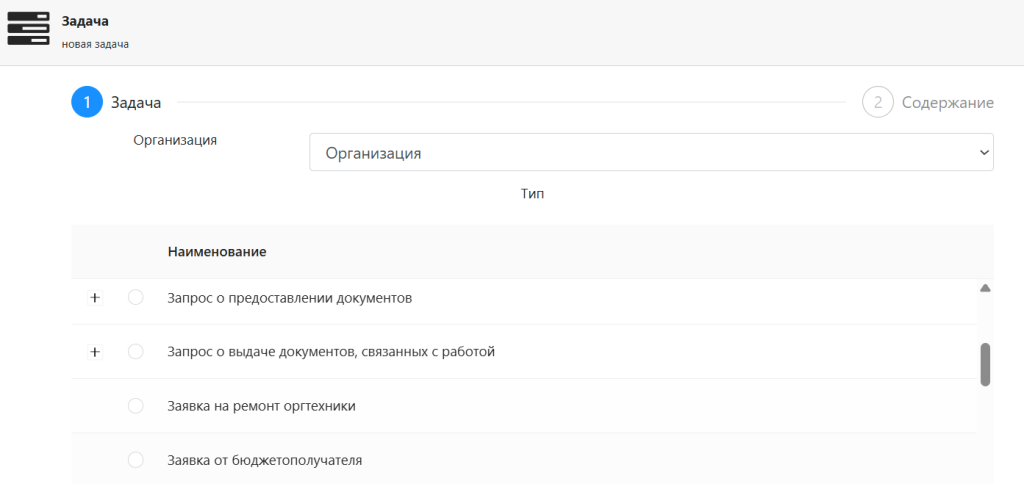This screenshot has width=1024, height=484.
Task: Click the Организация select field
Action: pyautogui.click(x=651, y=152)
